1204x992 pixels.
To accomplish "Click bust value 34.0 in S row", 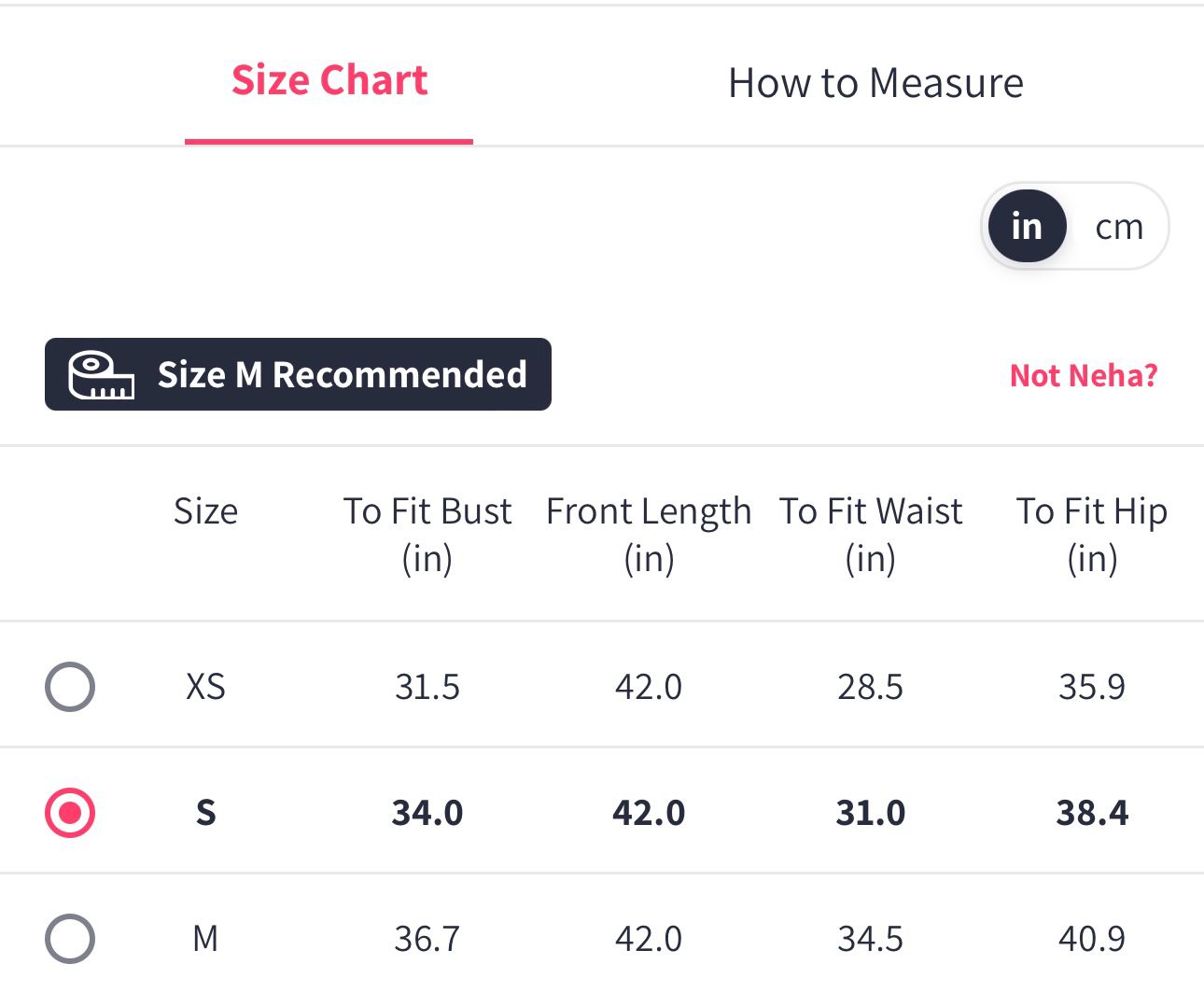I will point(427,813).
